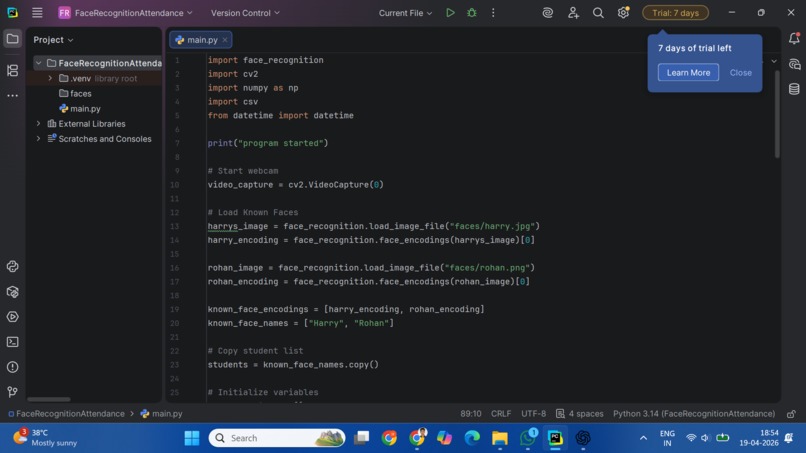The height and width of the screenshot is (453, 806).
Task: Open the AI Assistant swirl icon in toolbar
Action: (x=547, y=13)
